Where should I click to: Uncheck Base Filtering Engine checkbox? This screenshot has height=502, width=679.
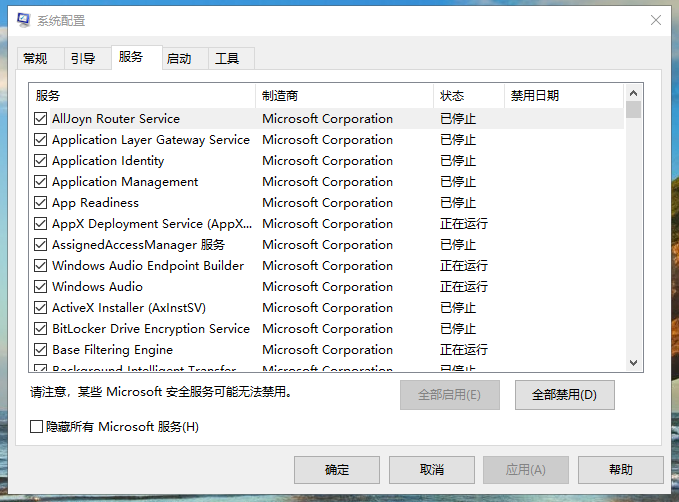41,350
